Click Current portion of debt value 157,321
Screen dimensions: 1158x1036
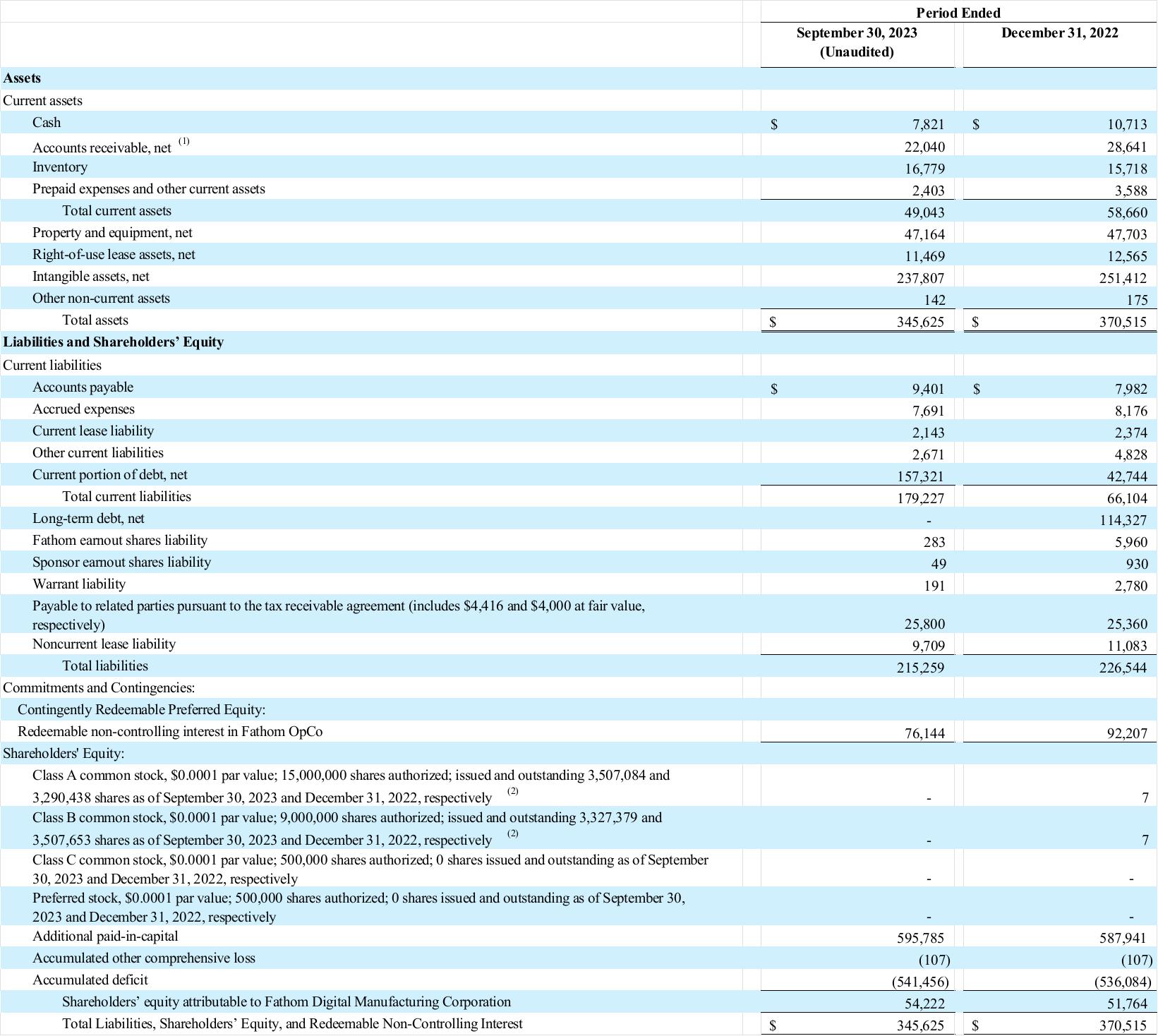coord(920,477)
